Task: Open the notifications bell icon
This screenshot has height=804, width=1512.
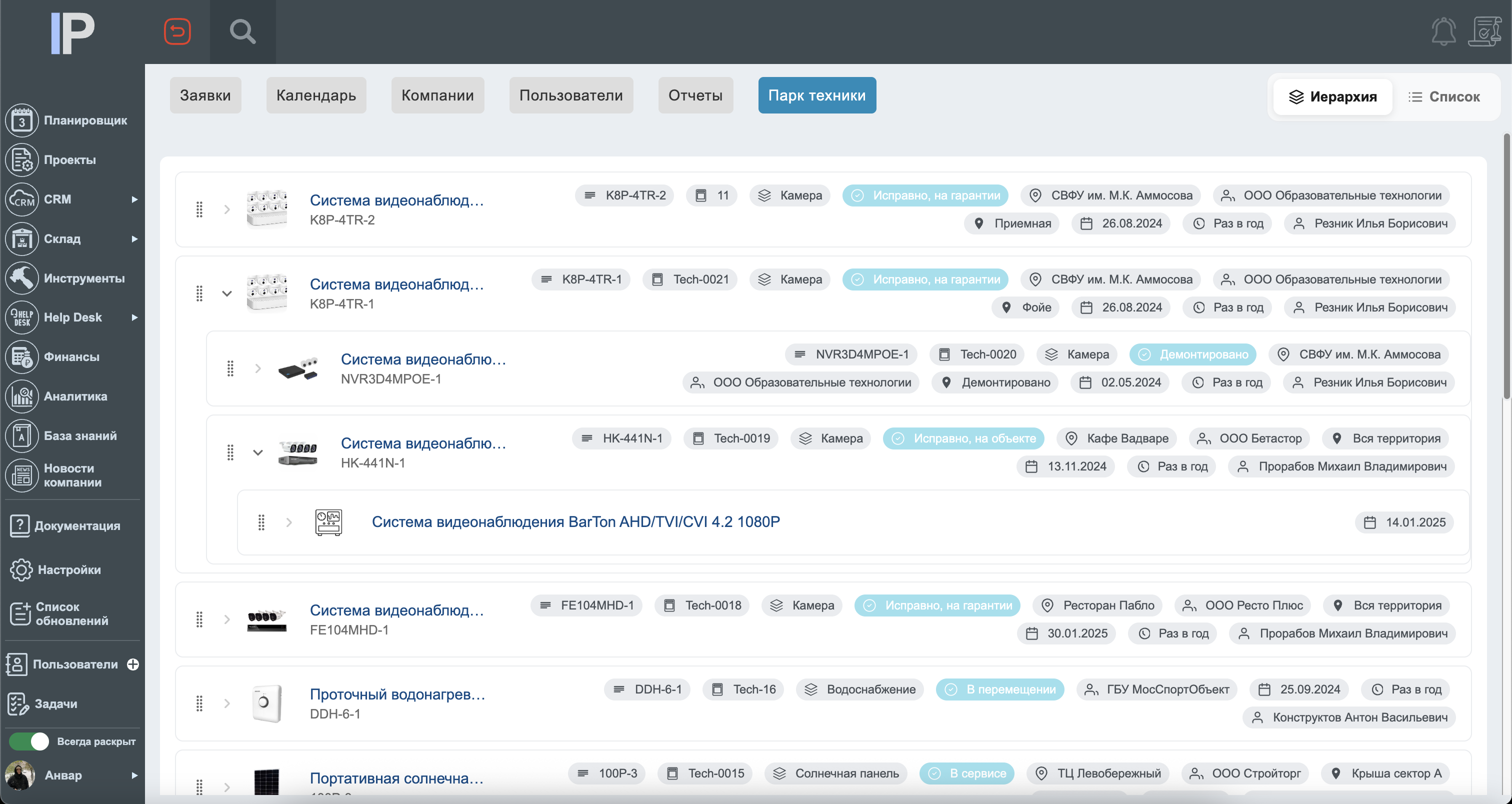Action: (1443, 31)
